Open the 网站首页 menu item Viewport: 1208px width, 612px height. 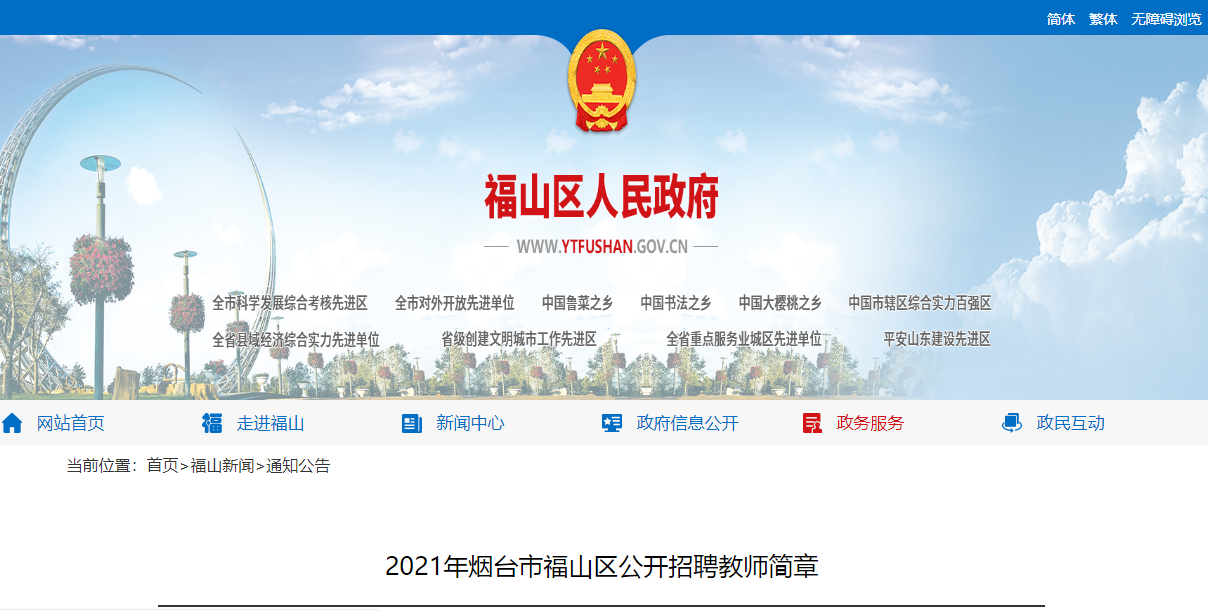point(71,423)
